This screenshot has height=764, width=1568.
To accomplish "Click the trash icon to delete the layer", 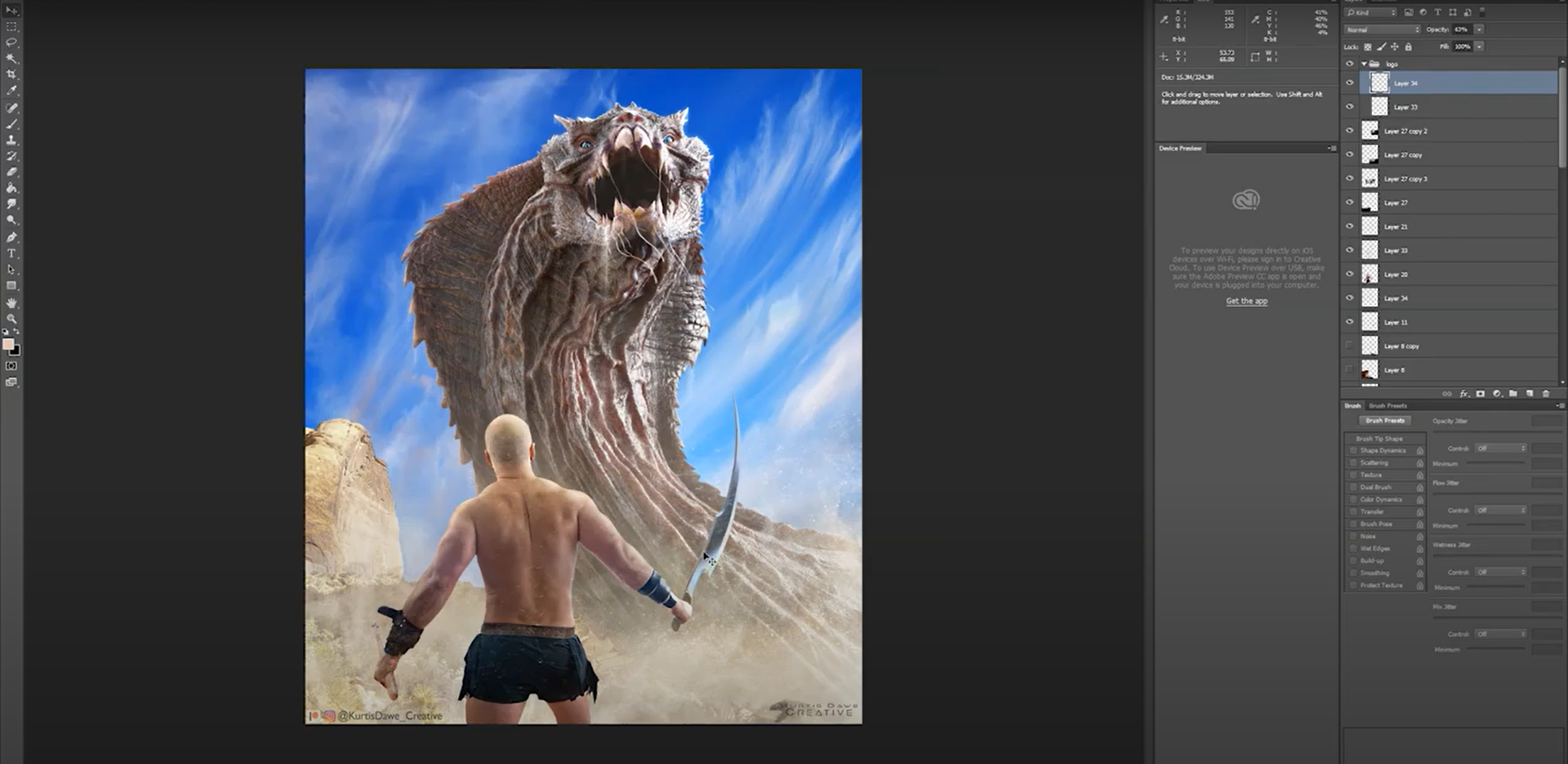I will 1545,394.
